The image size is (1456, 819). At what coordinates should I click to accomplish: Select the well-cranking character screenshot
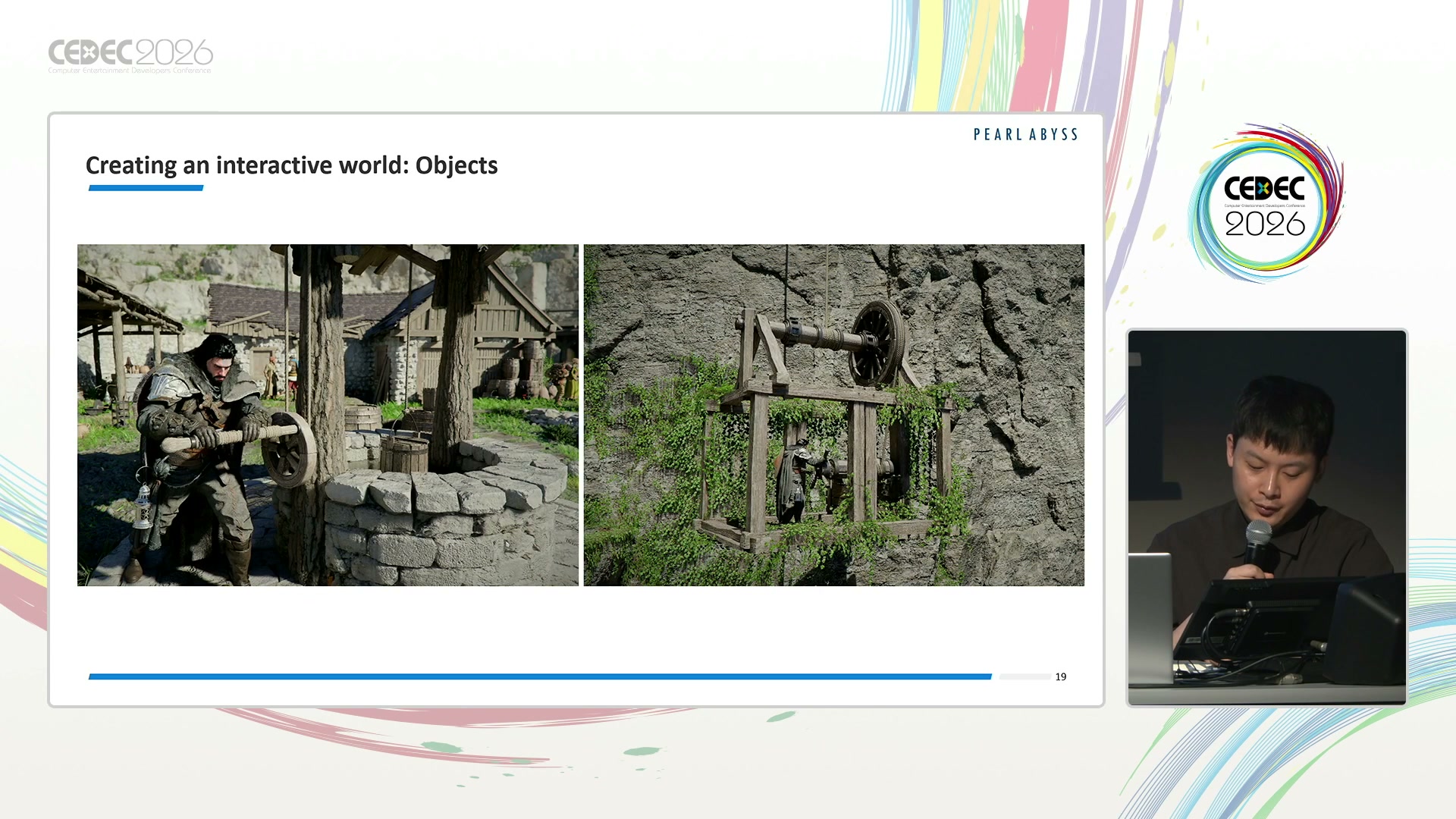click(x=328, y=415)
